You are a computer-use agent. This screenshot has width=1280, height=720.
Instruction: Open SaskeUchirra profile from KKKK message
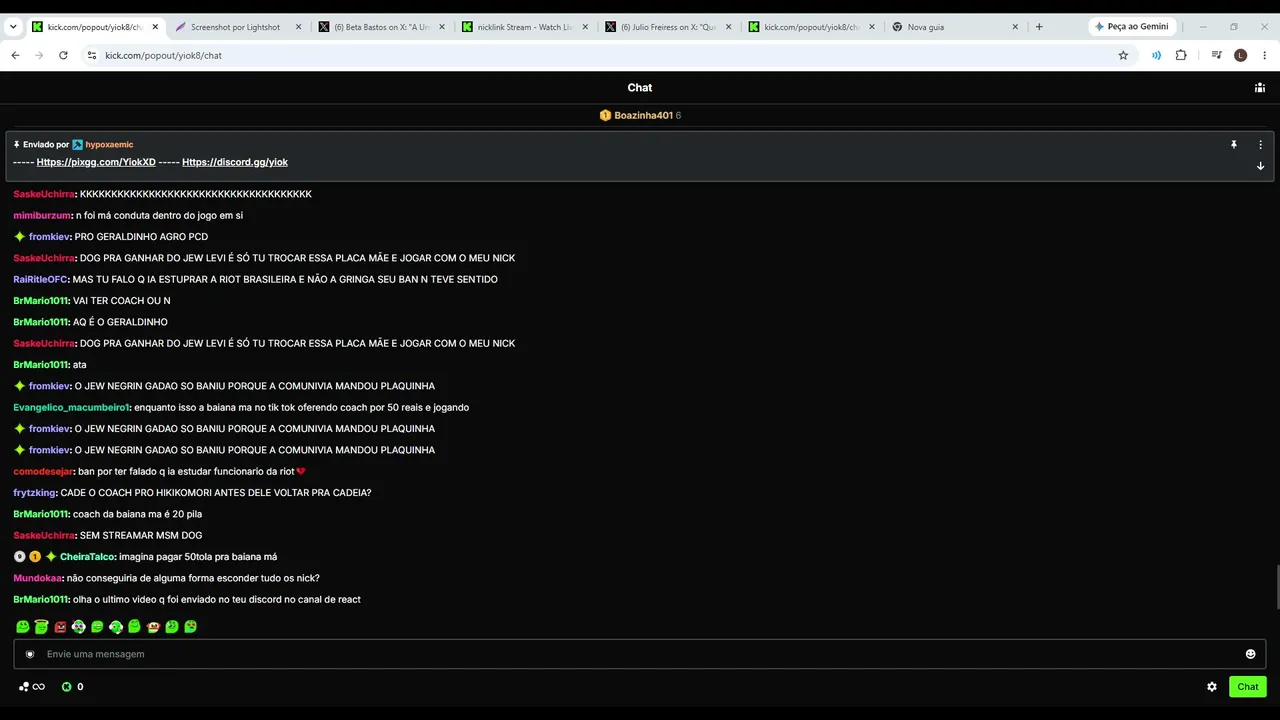[x=43, y=194]
